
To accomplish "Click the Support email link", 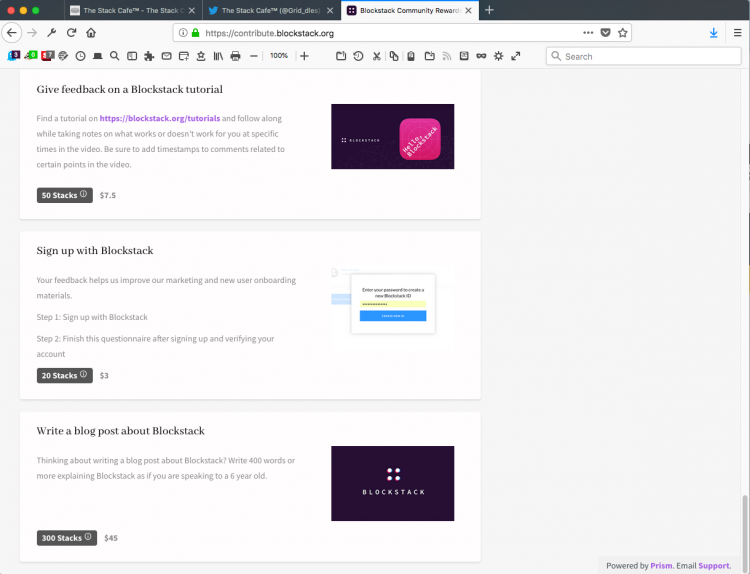I will tap(714, 565).
